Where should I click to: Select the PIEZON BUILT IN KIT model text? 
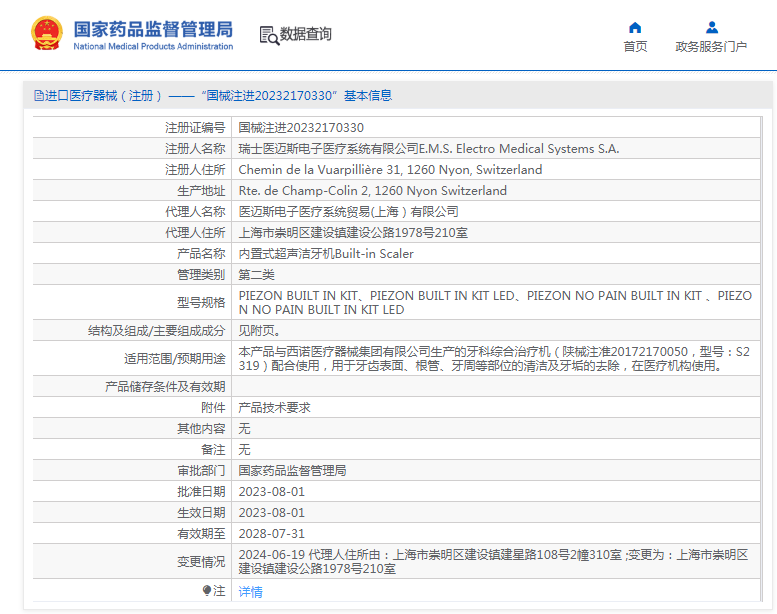(495, 302)
